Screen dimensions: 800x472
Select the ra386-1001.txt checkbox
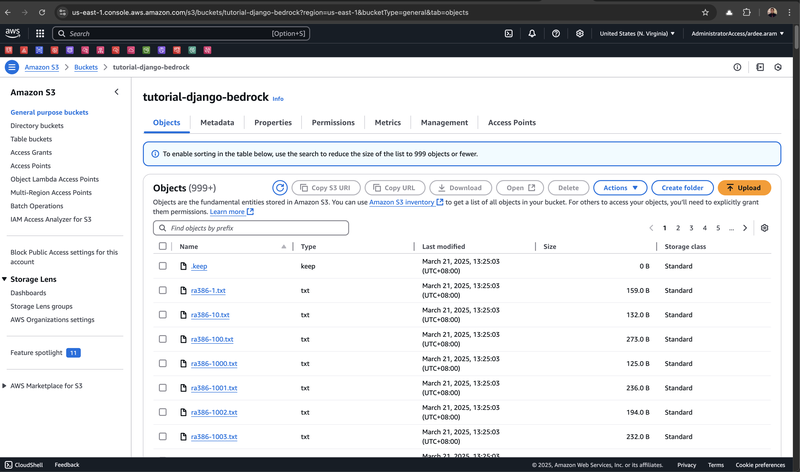tap(163, 388)
